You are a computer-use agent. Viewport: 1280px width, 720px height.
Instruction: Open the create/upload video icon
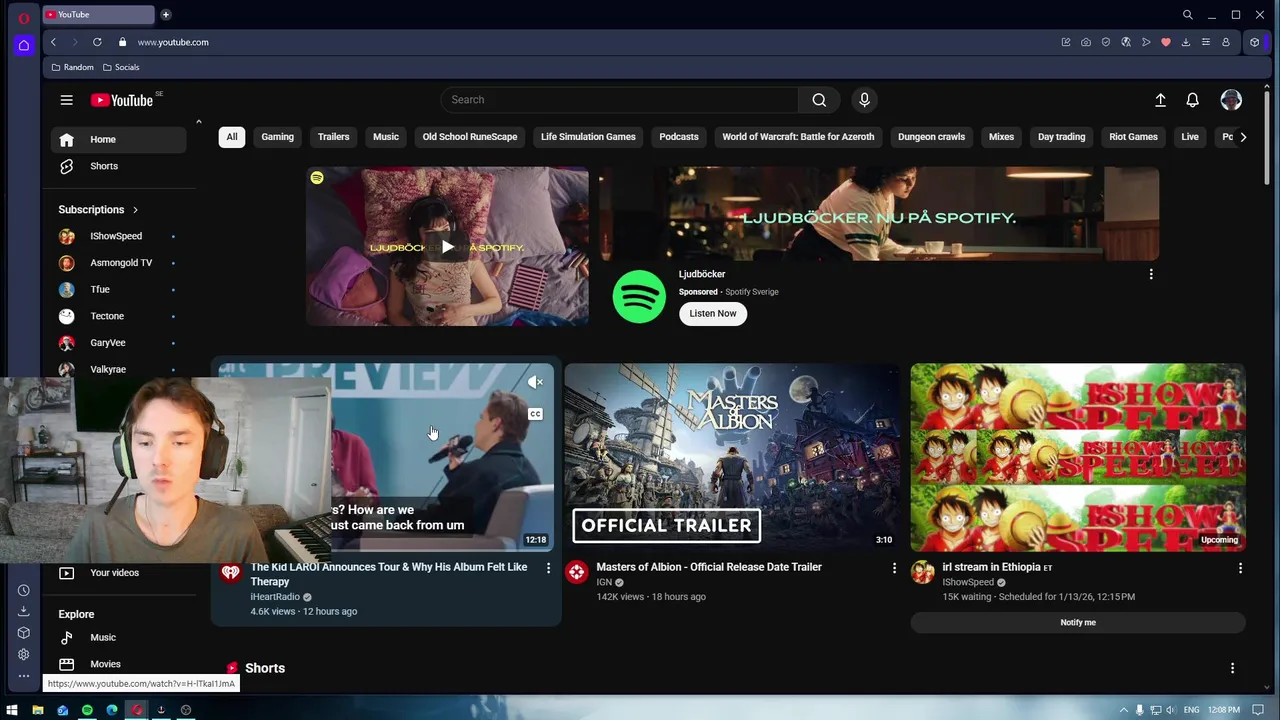(1160, 100)
